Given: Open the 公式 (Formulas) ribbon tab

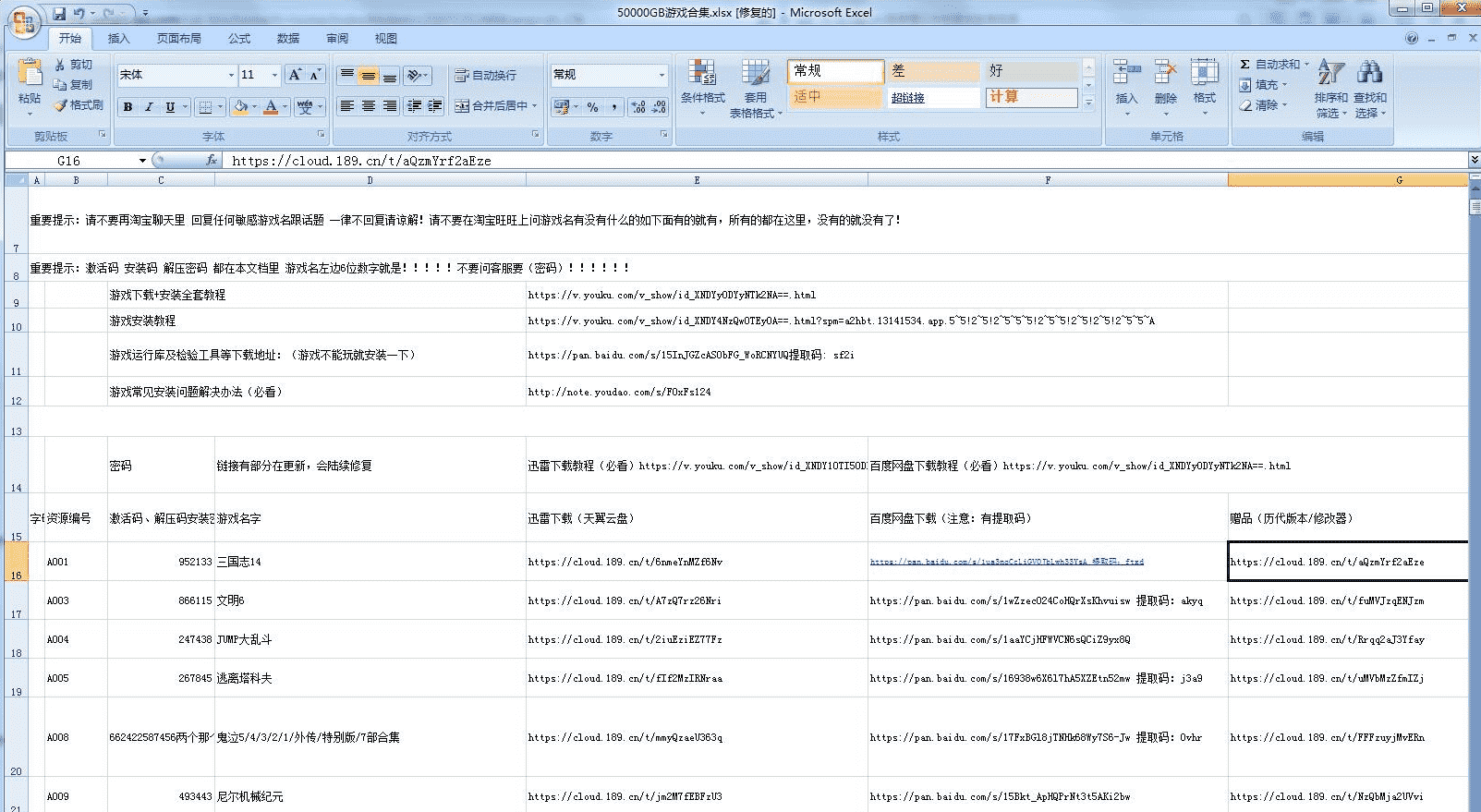Looking at the screenshot, I should click(239, 39).
